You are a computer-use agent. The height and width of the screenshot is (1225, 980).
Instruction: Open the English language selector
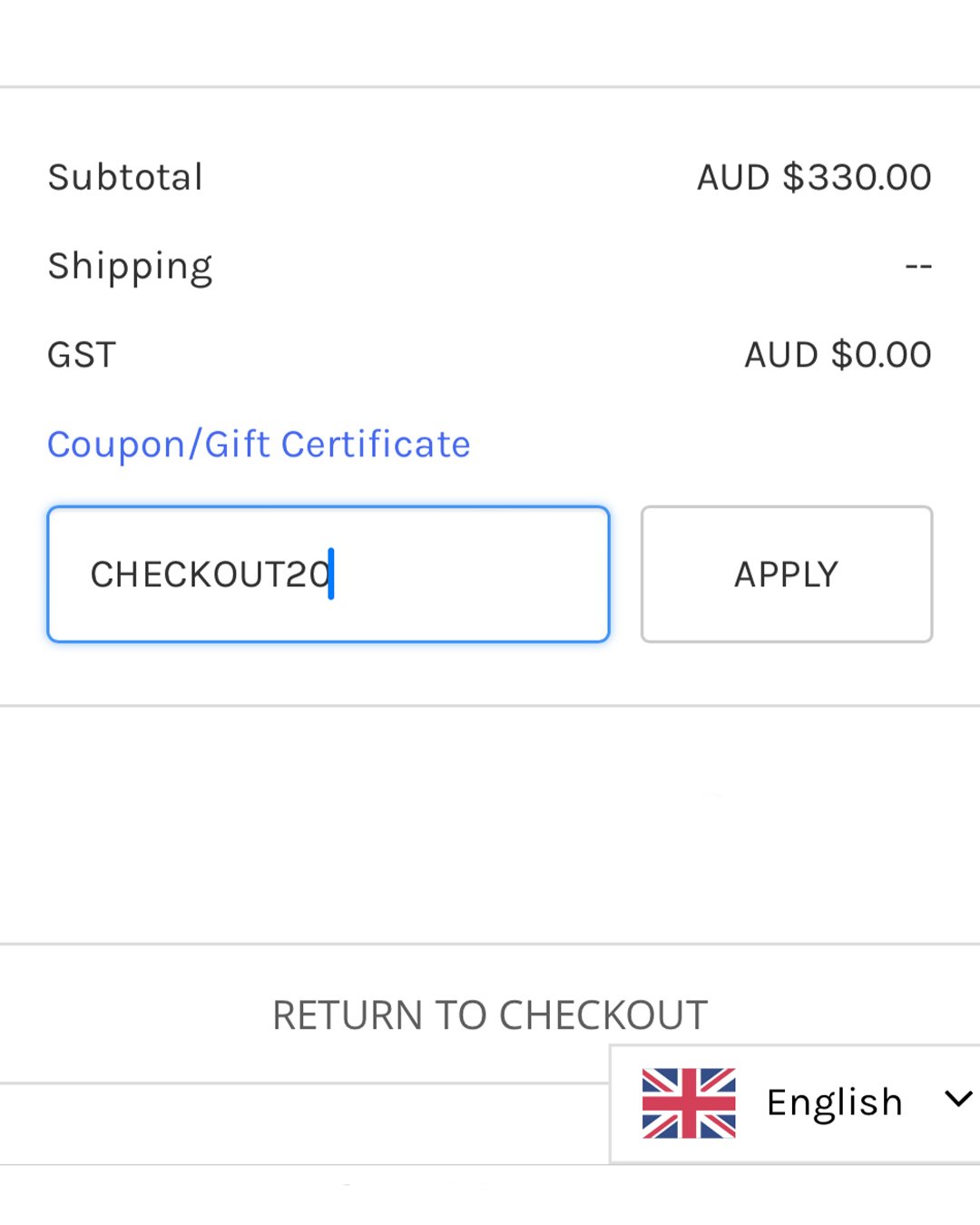click(x=795, y=1103)
